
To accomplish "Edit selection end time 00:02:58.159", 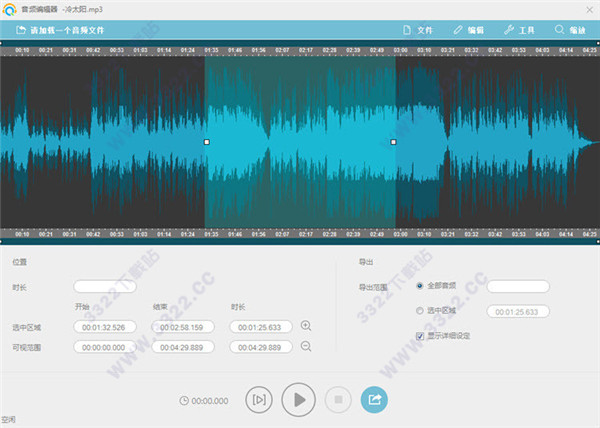I will coord(183,327).
